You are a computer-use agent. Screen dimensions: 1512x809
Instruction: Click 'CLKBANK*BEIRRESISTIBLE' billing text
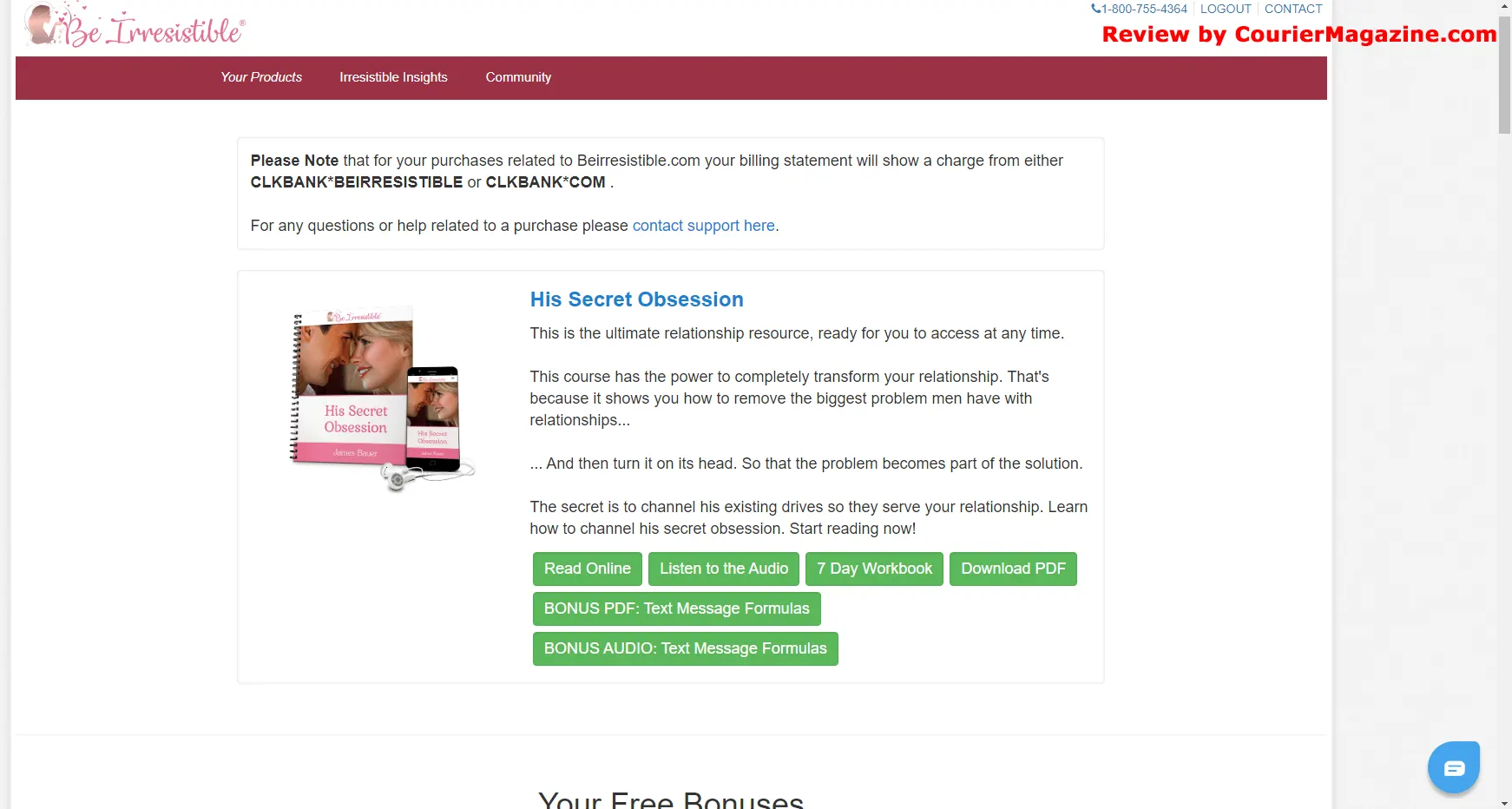pos(357,182)
